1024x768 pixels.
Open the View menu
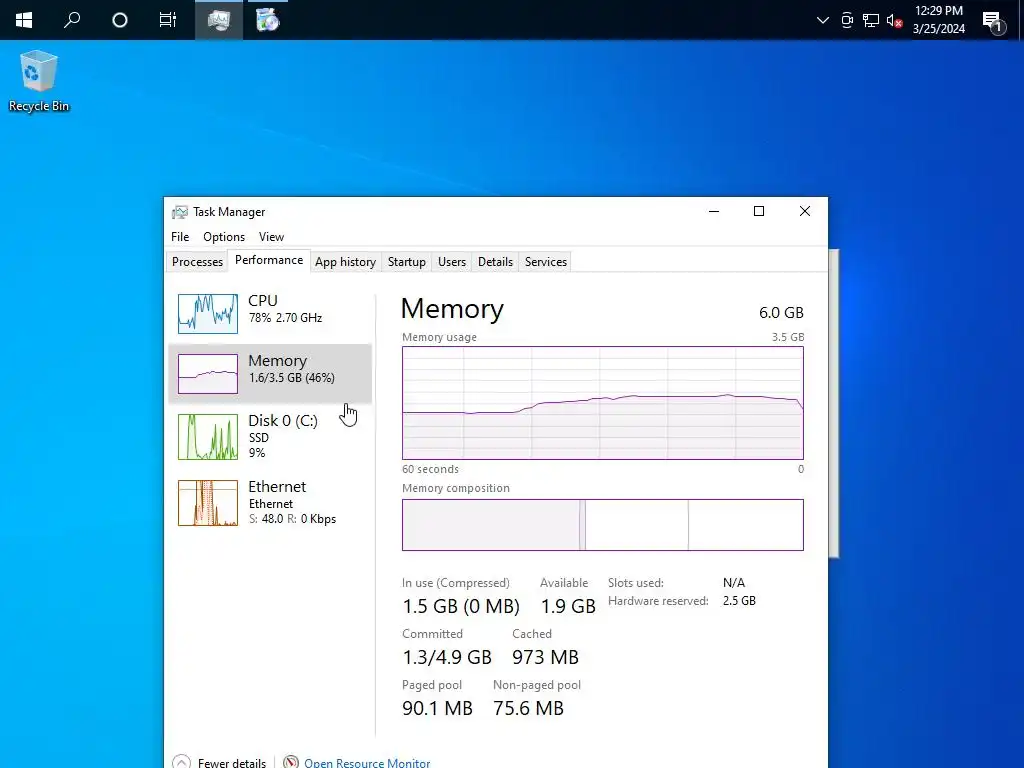[271, 237]
